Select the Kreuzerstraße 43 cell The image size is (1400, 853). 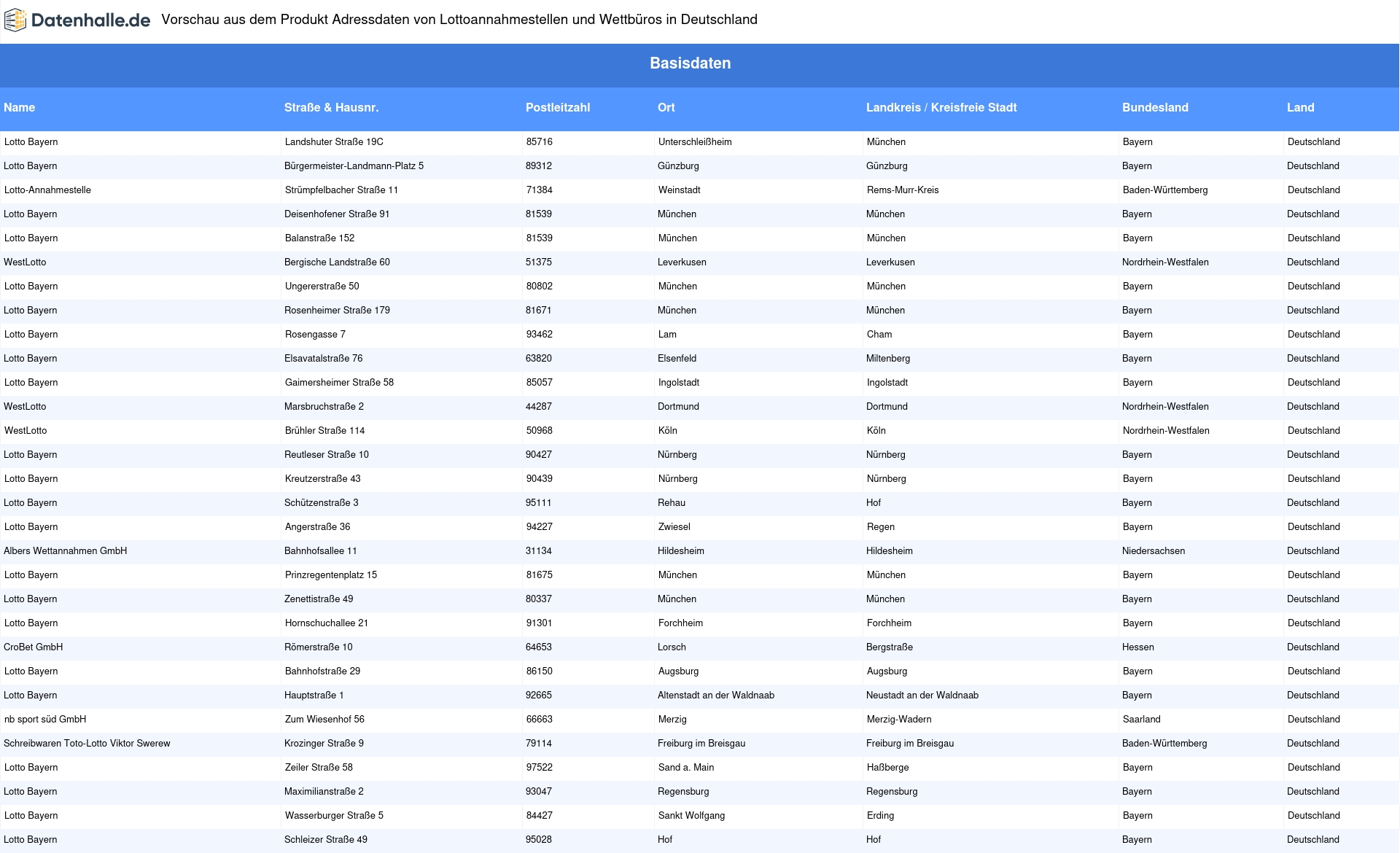pos(323,479)
